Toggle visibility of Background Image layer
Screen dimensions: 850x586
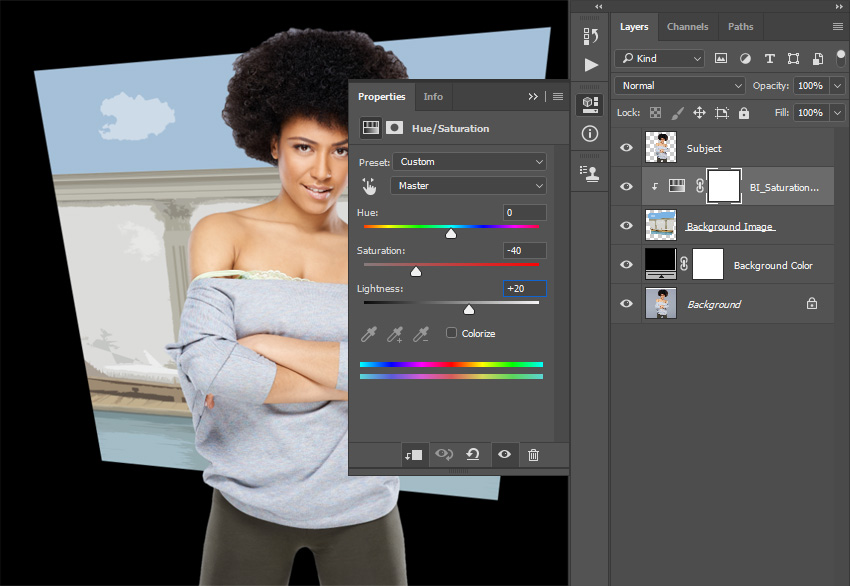click(627, 226)
